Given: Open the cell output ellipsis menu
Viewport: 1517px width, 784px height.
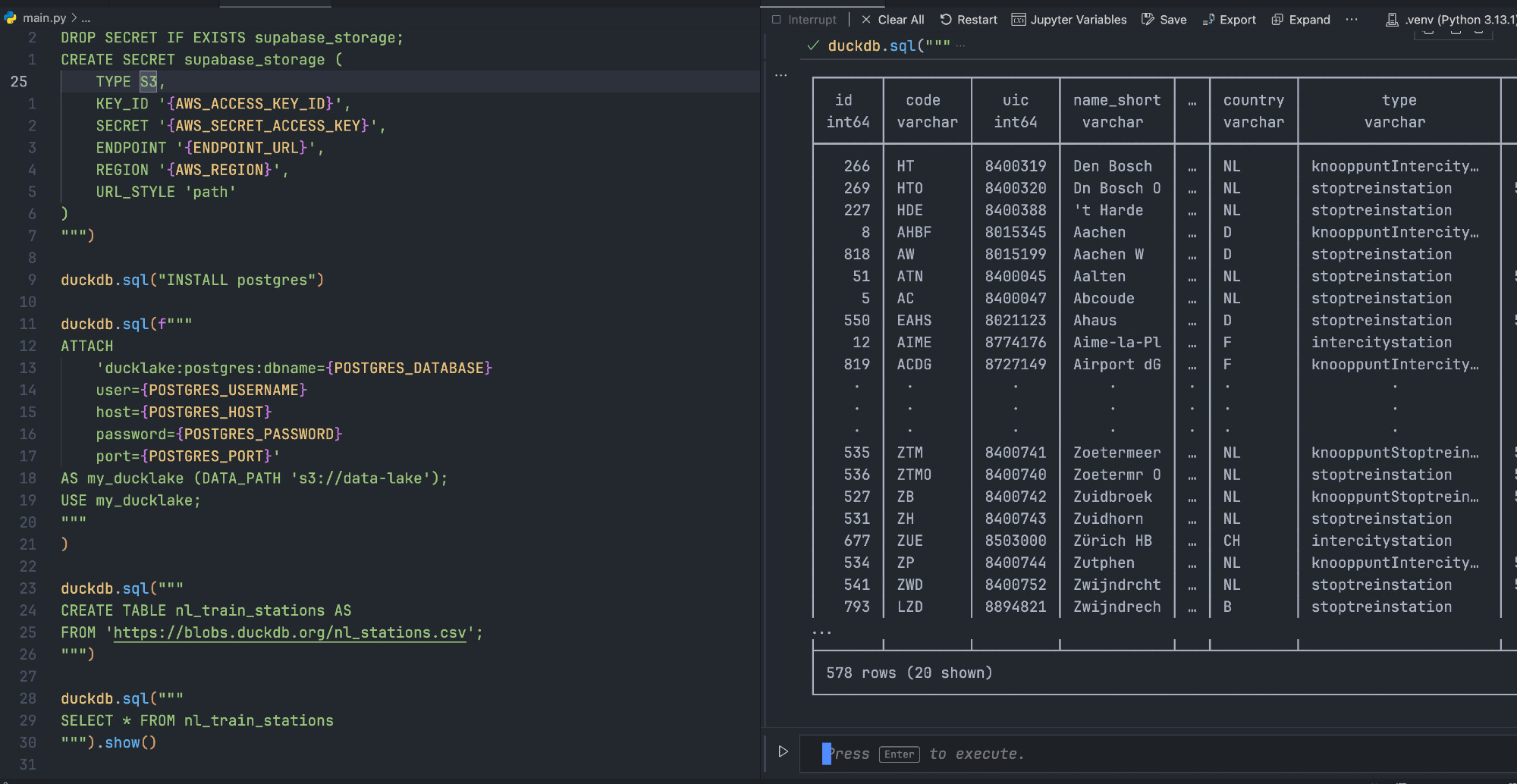Looking at the screenshot, I should click(x=781, y=75).
